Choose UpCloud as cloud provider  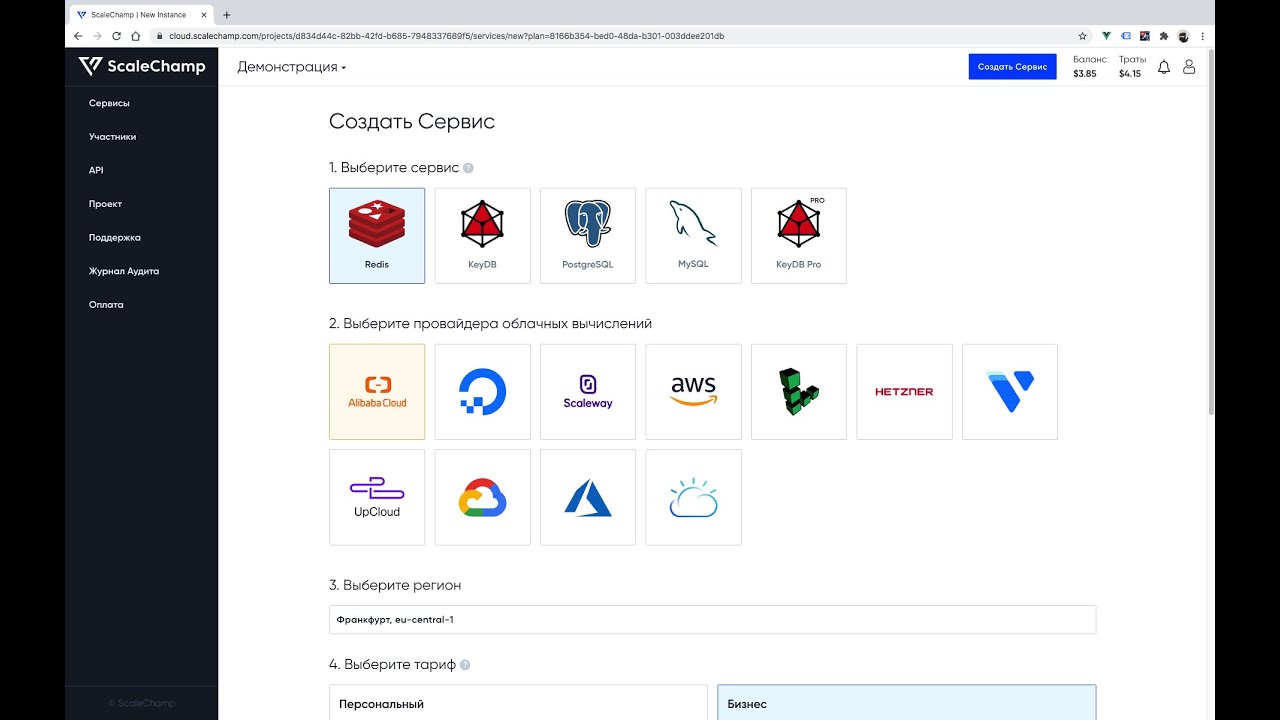coord(377,497)
